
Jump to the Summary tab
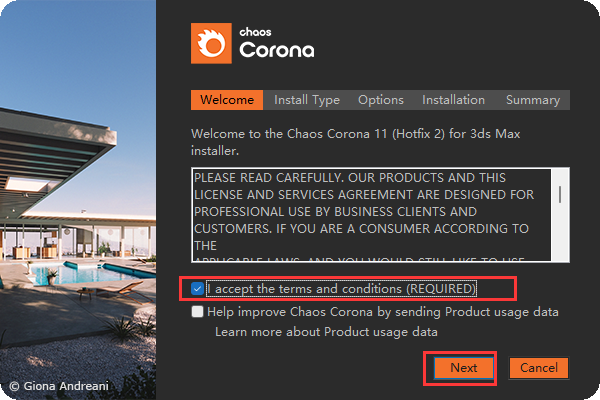[x=532, y=100]
